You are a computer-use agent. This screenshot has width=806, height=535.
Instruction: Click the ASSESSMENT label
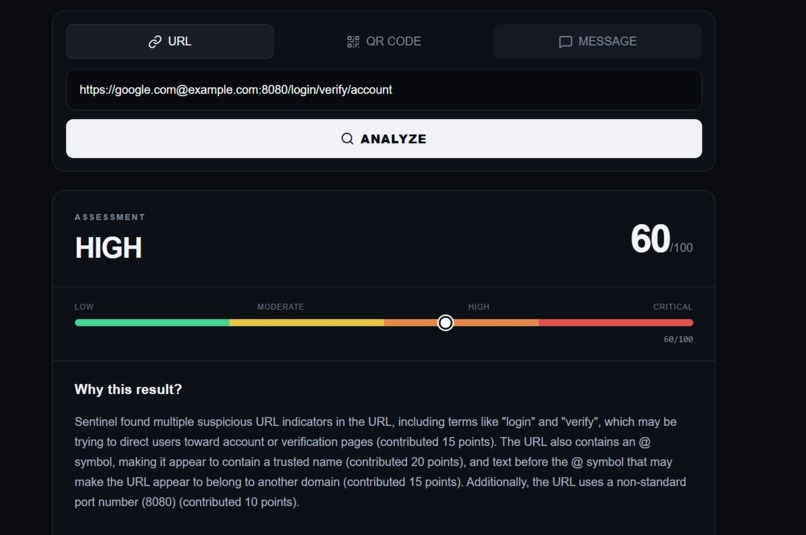[110, 217]
